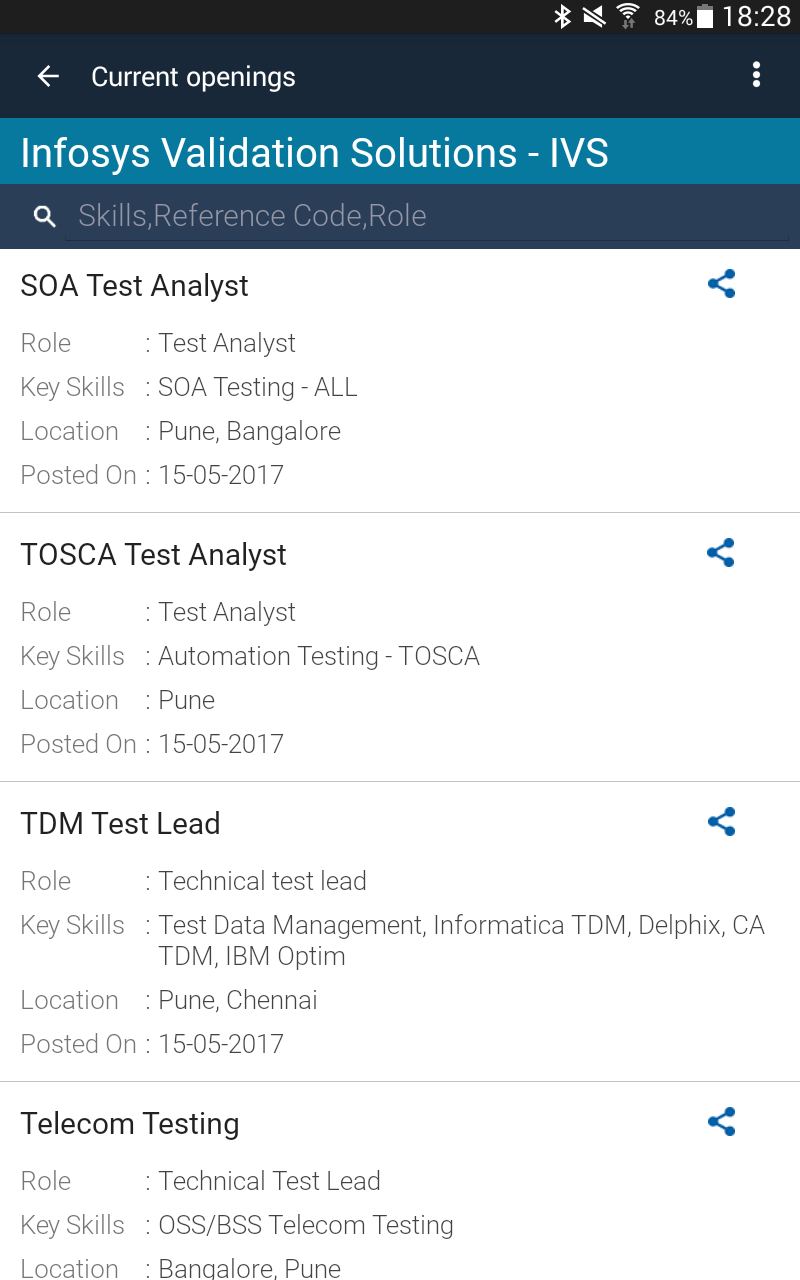Share the TDM Test Lead opening

721,822
